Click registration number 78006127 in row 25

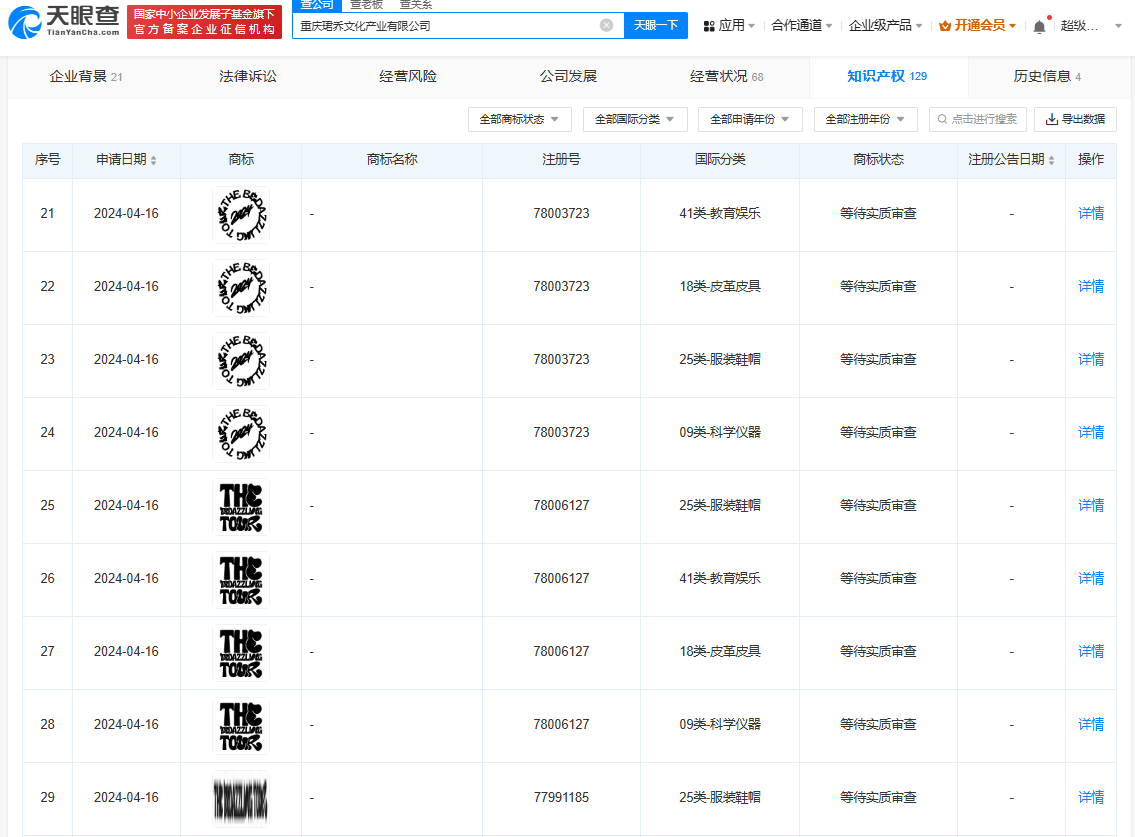click(x=561, y=506)
